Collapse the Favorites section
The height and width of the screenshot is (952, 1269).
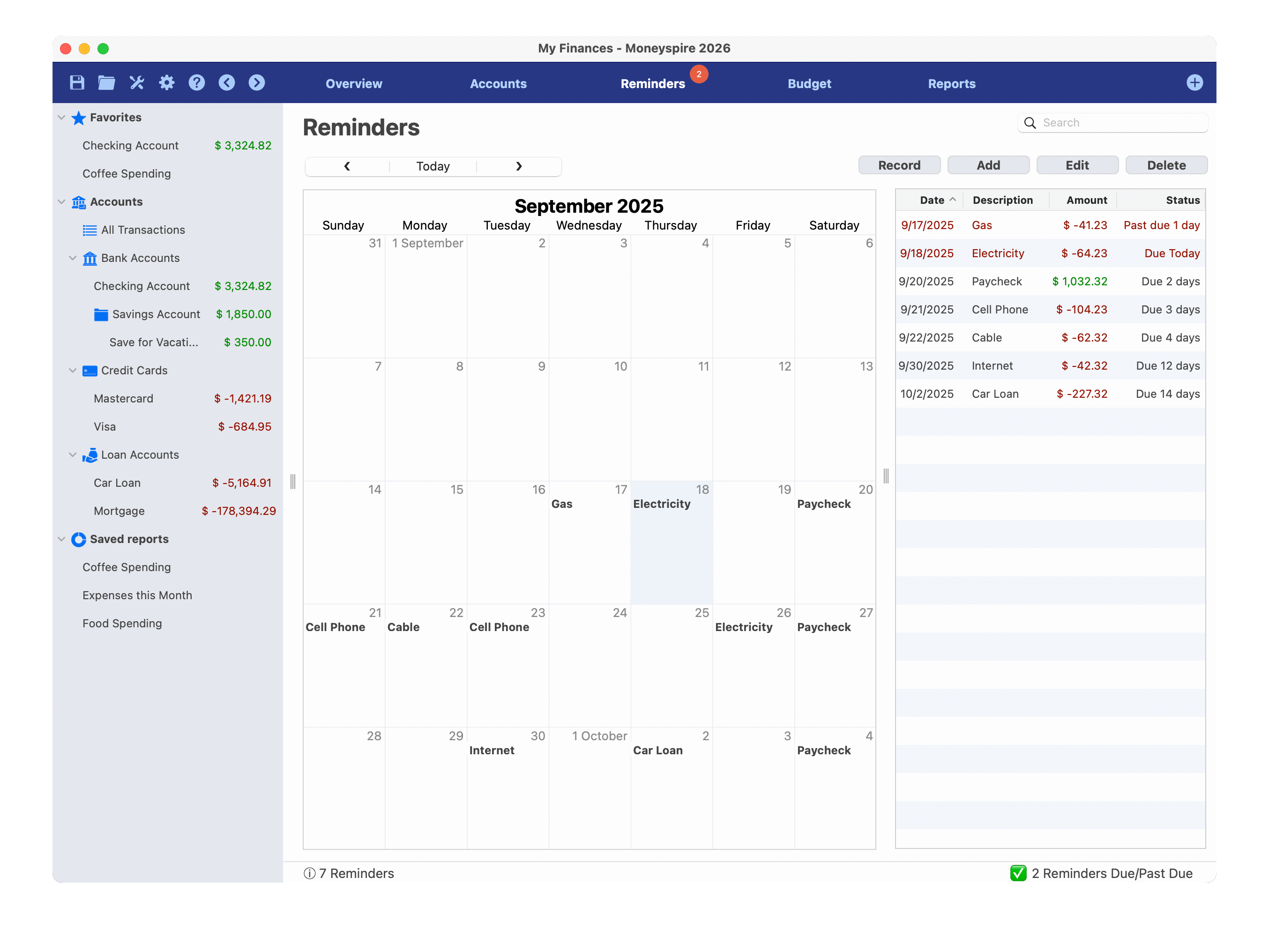[x=61, y=118]
